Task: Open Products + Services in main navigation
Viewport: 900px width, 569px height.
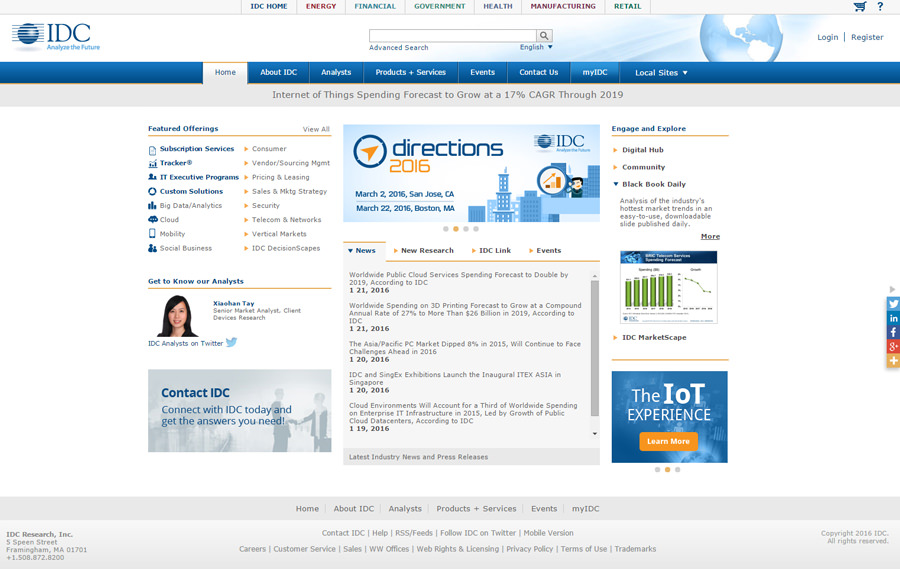Action: [x=410, y=72]
